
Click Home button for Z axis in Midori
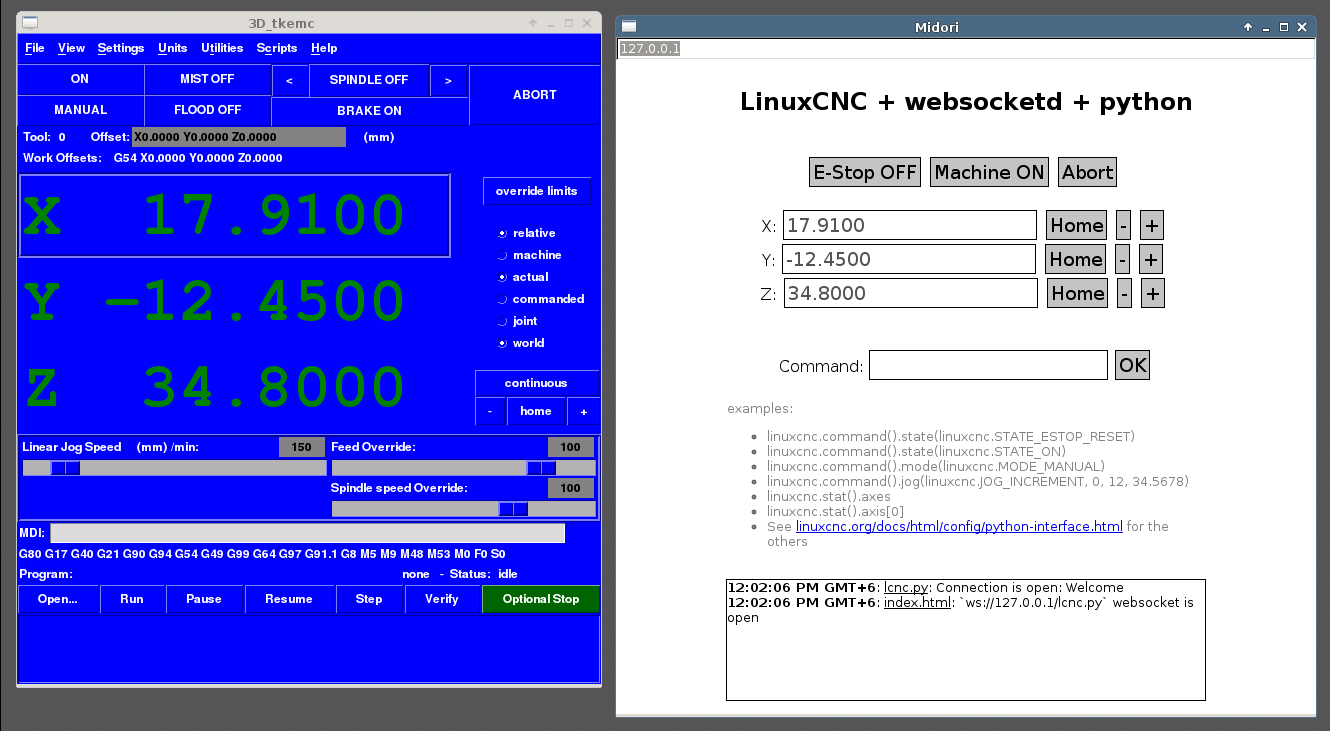(1078, 293)
